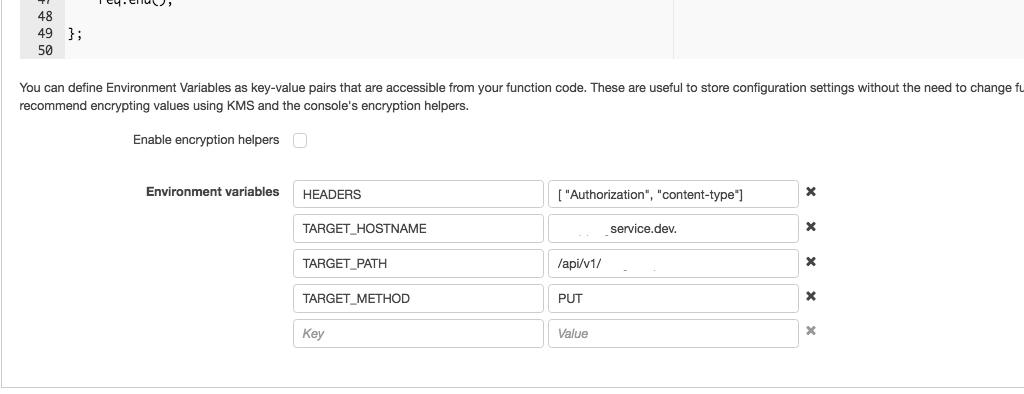Viewport: 1024px width, 394px height.
Task: Delete the TARGET_PATH variable with the X
Action: [x=810, y=261]
